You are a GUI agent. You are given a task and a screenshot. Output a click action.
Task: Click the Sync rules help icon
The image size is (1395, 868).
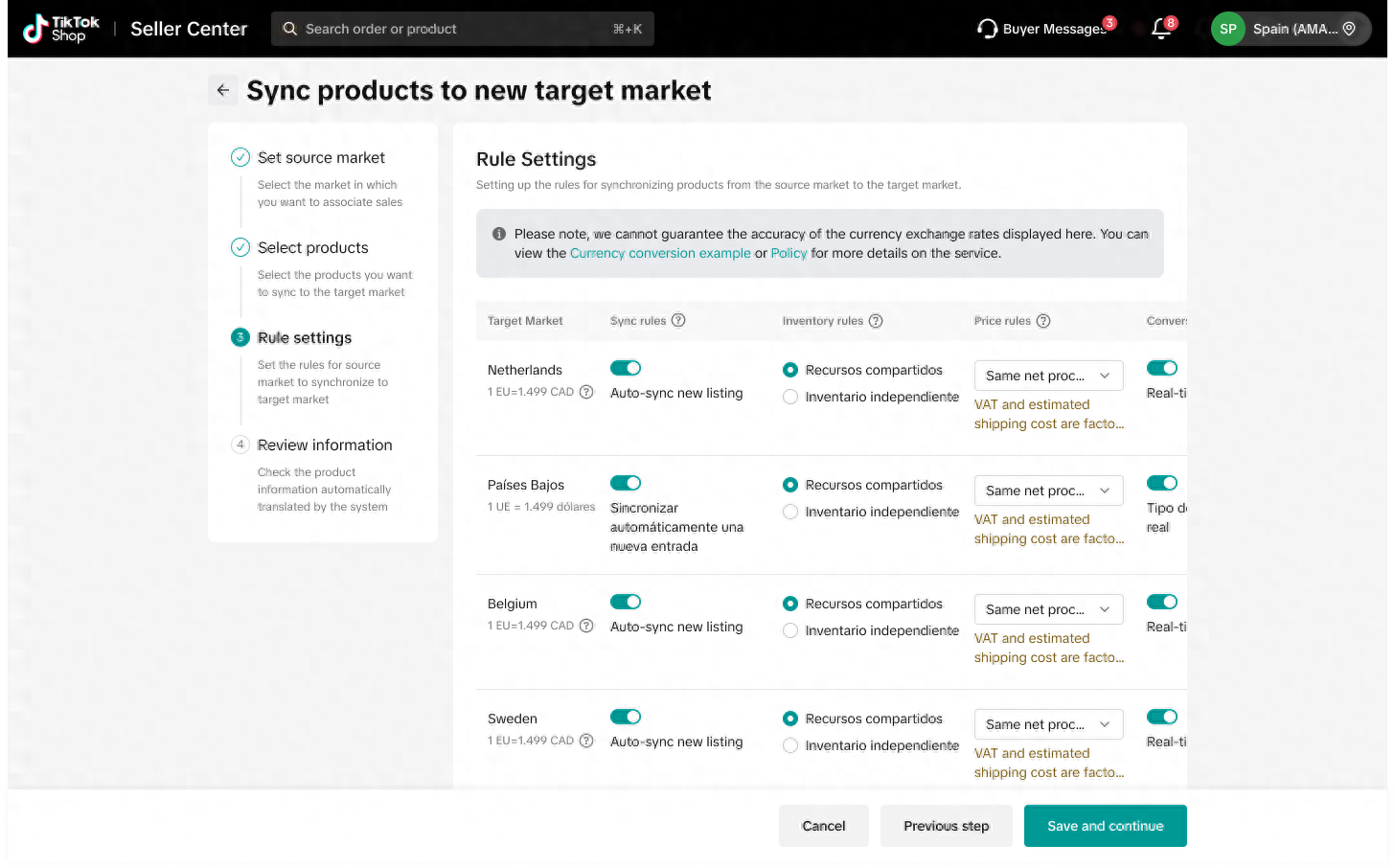[678, 320]
